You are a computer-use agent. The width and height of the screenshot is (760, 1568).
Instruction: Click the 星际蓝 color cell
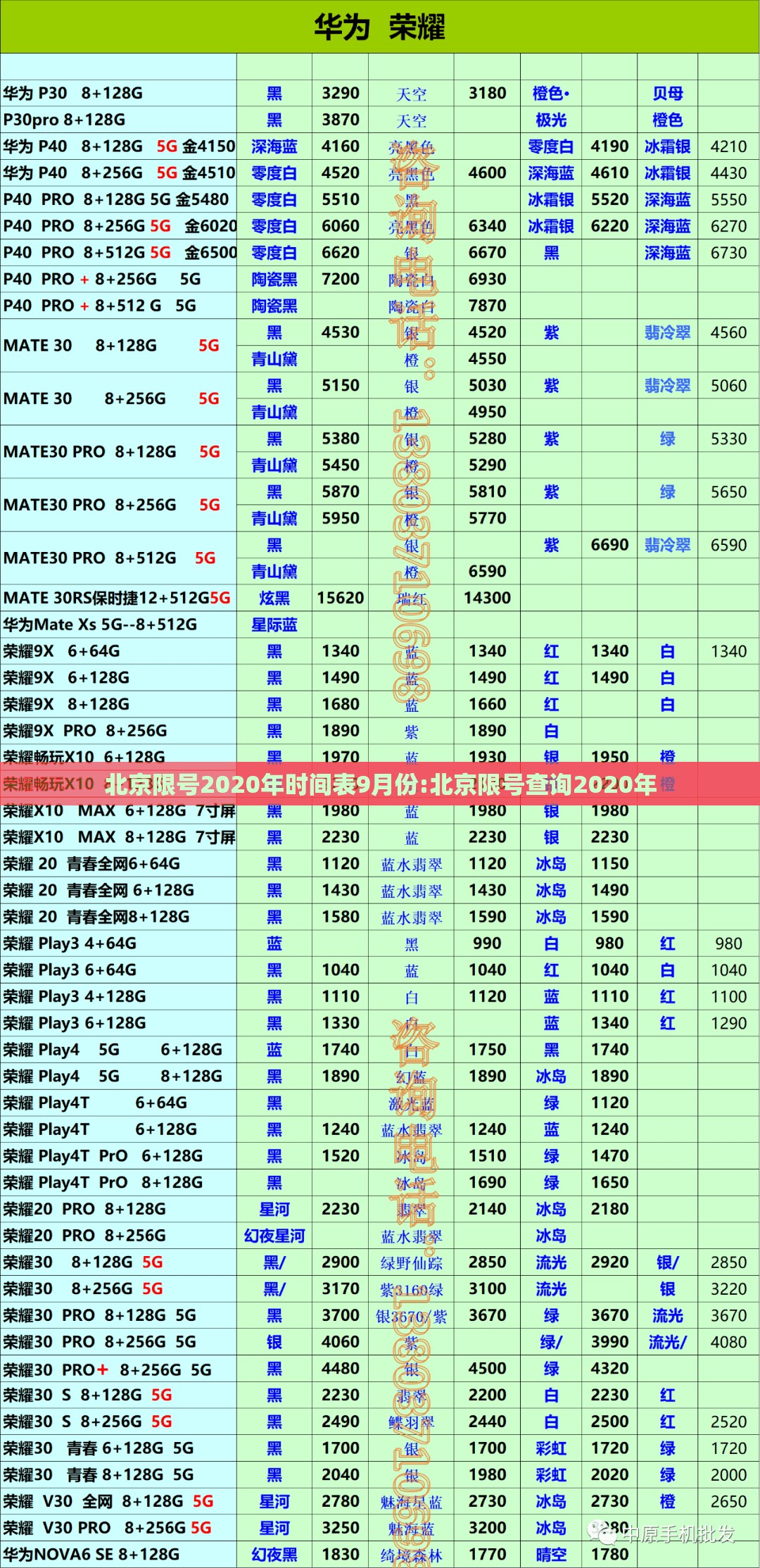[274, 625]
